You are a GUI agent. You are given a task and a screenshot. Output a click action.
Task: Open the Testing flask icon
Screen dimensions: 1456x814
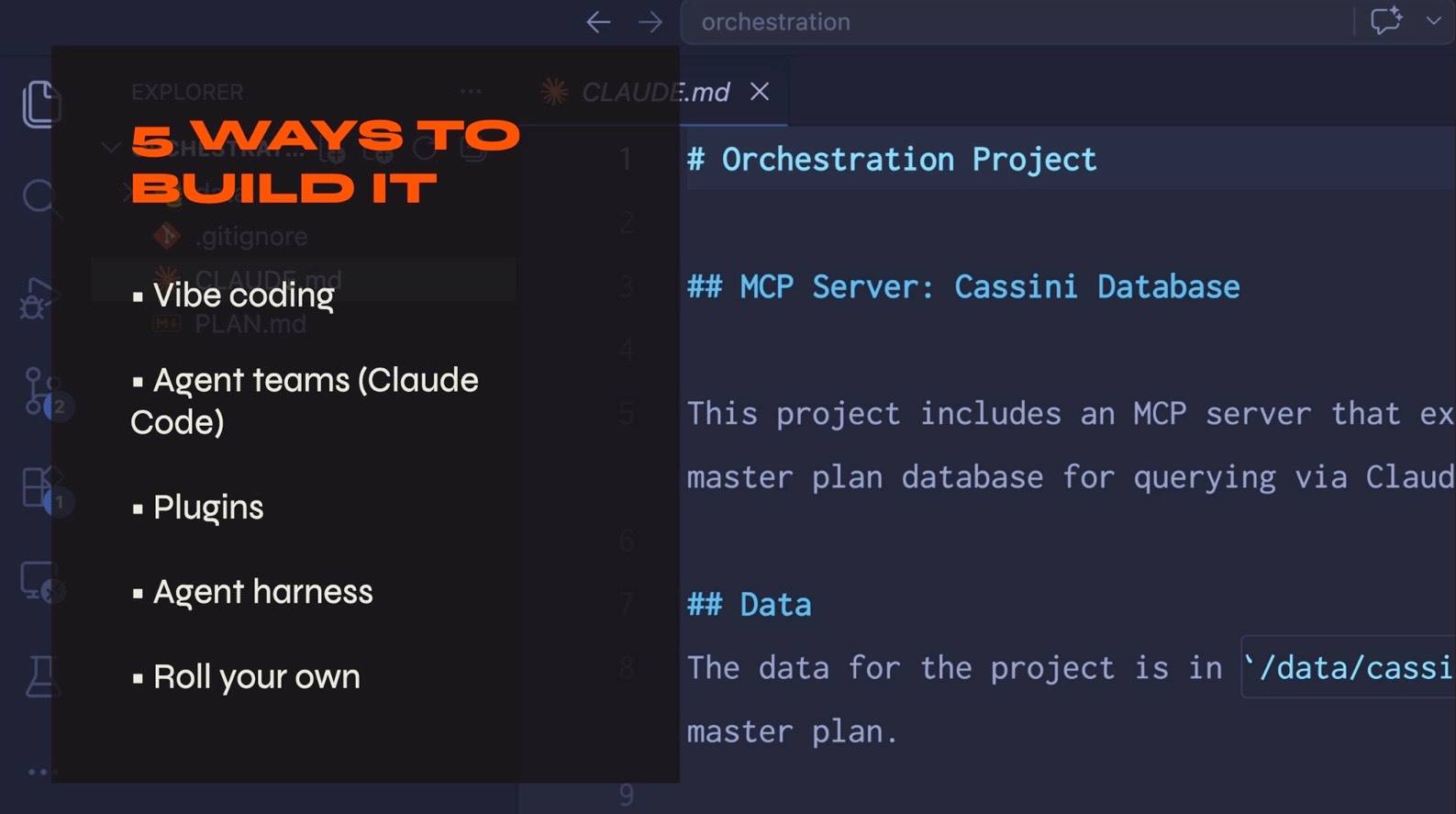[x=42, y=676]
